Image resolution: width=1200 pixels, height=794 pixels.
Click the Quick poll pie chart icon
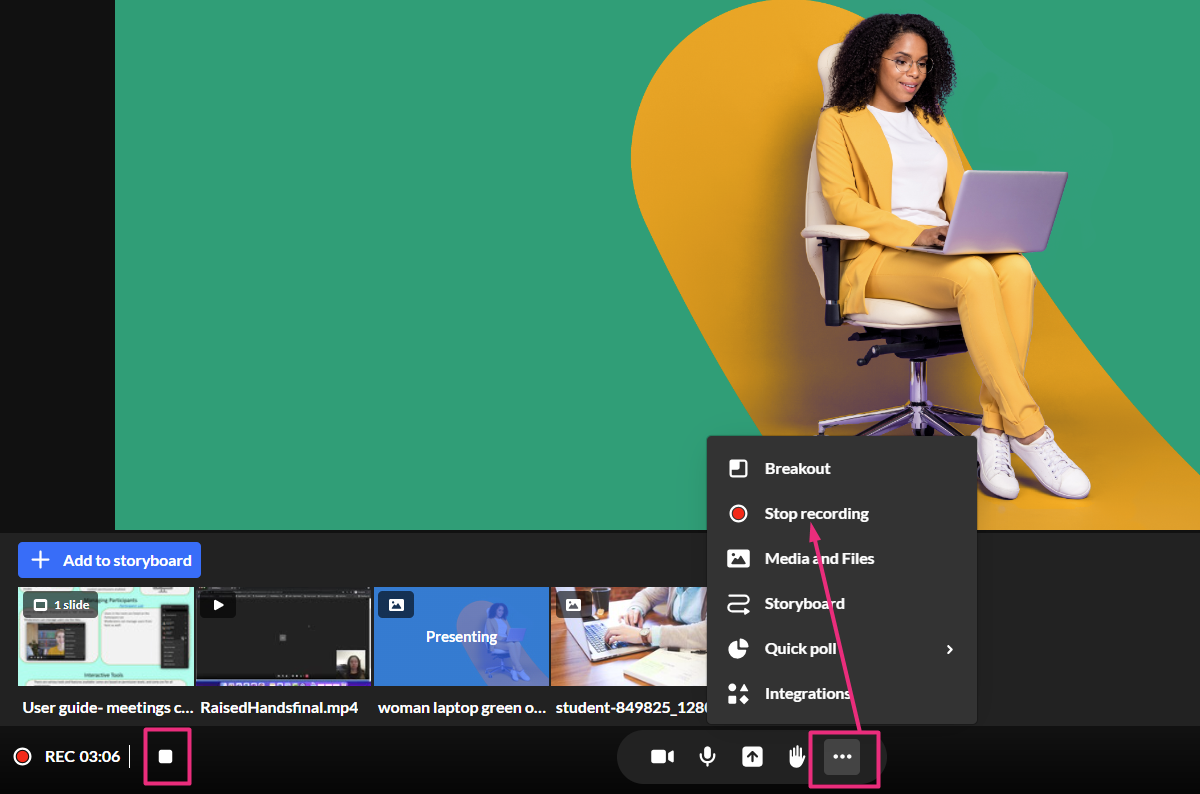point(738,649)
